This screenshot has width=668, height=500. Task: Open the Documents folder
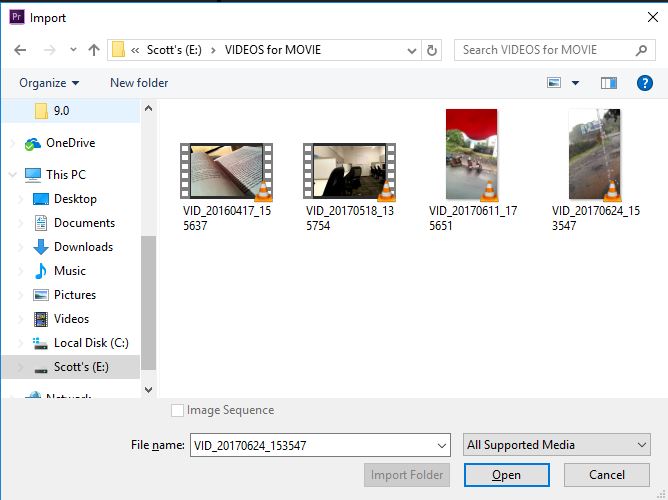(84, 223)
